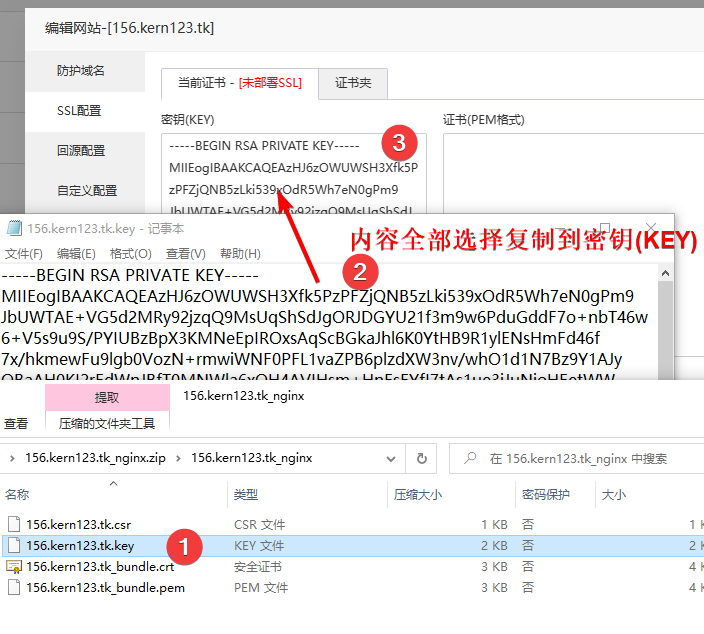This screenshot has width=704, height=634.
Task: Refresh the Explorer folder view
Action: click(x=421, y=458)
